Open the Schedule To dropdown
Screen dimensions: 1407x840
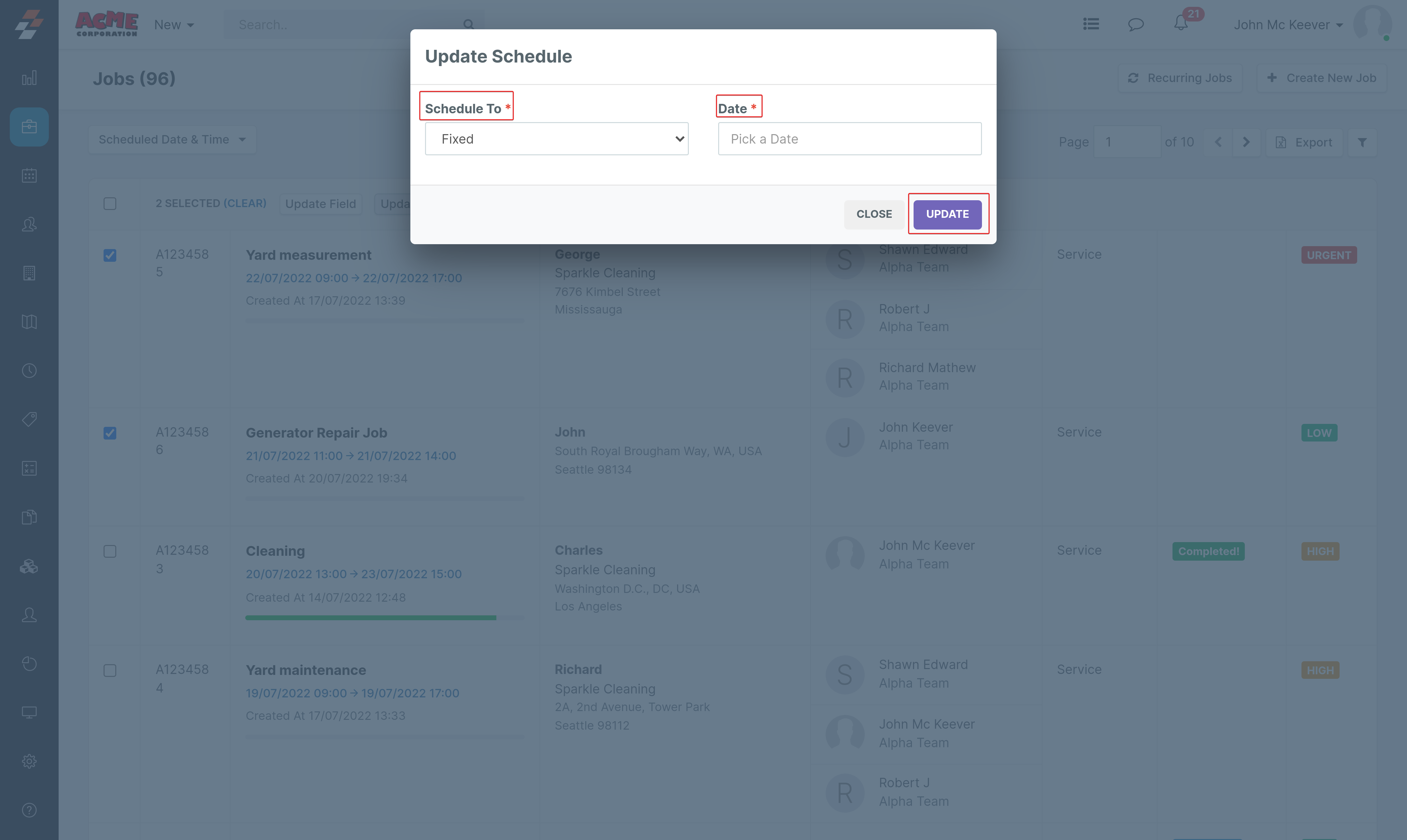[x=556, y=139]
